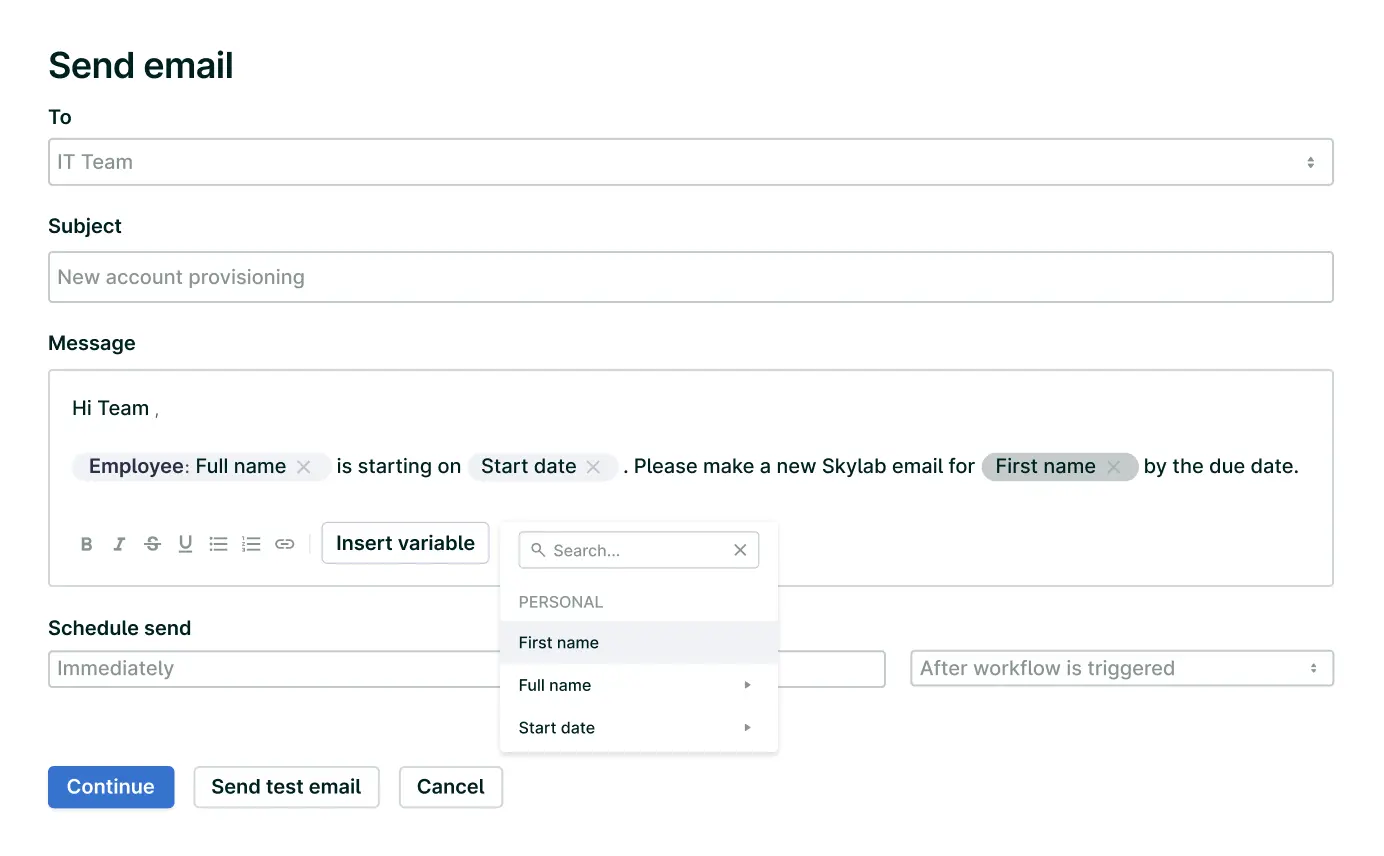This screenshot has width=1384, height=856.
Task: Insert a bulleted list
Action: 218,544
